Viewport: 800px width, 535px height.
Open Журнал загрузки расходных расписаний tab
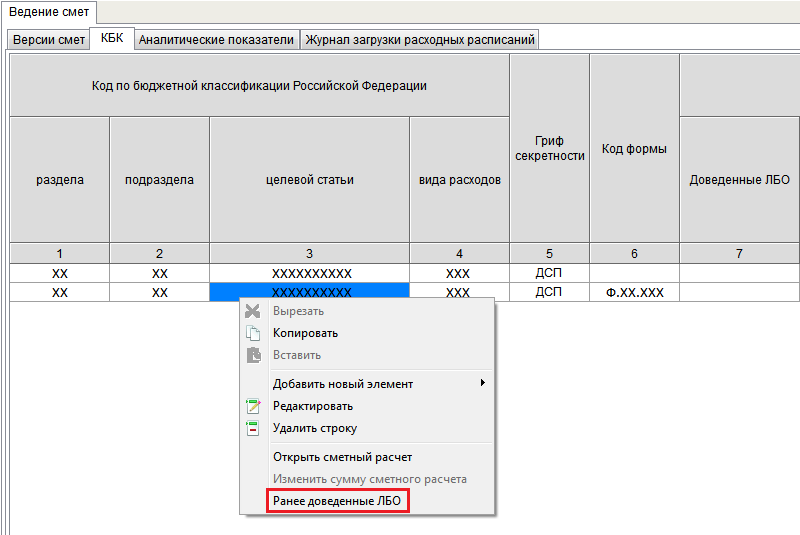[x=420, y=40]
